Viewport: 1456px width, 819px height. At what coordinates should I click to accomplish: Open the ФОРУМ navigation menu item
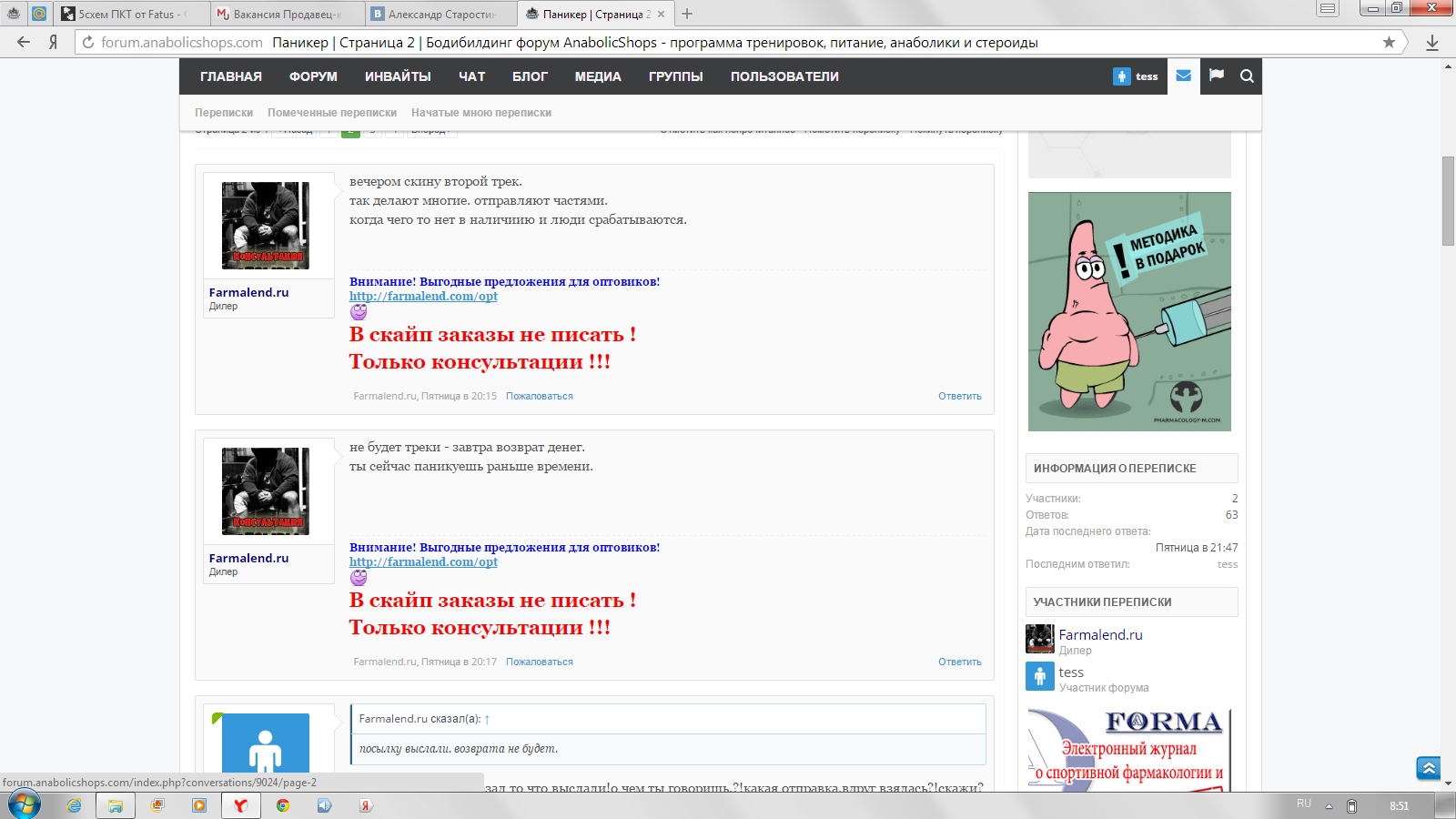pos(313,76)
